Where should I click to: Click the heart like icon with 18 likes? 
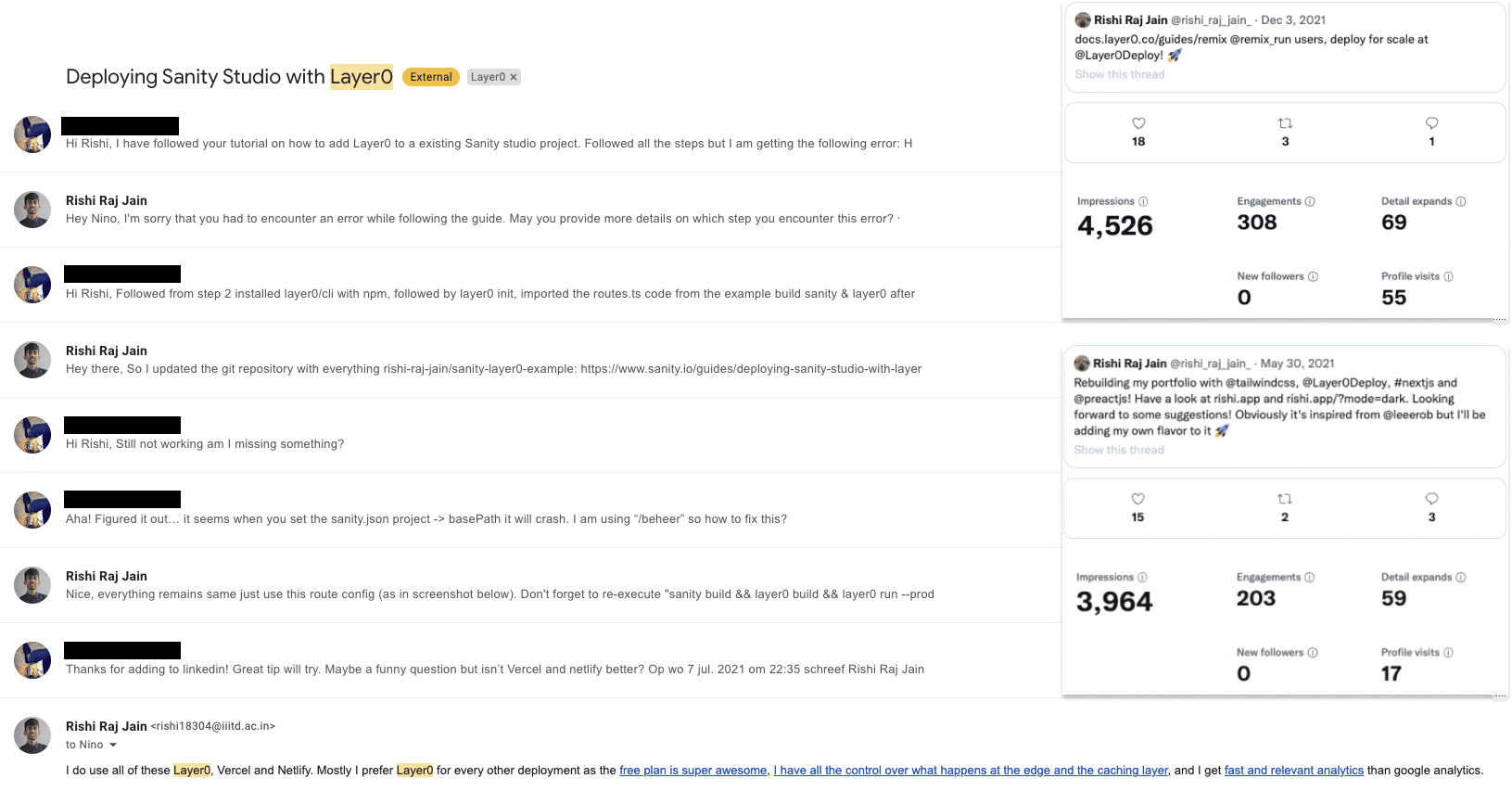pos(1138,123)
